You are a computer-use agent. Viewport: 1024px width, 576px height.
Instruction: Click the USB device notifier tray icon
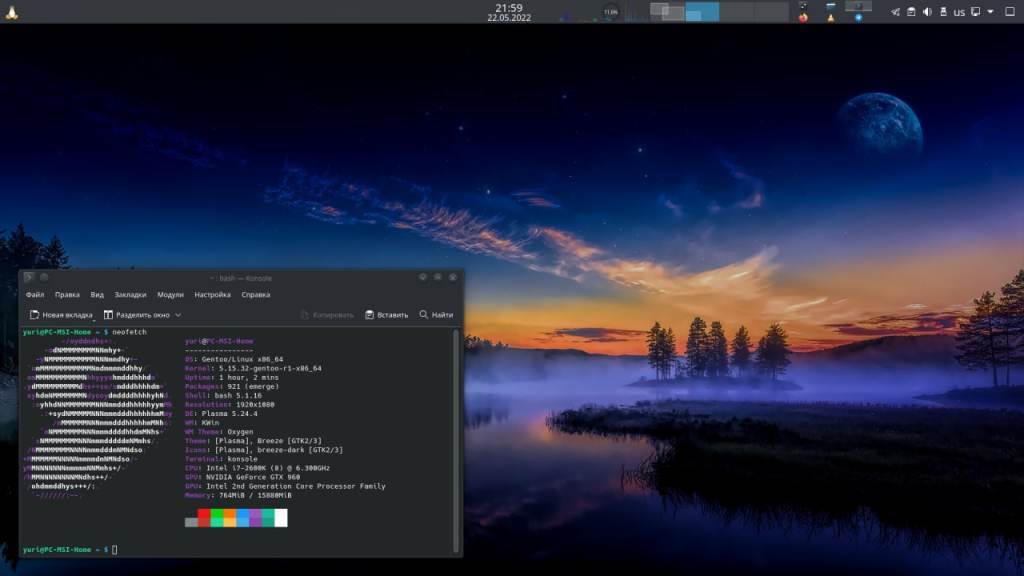click(943, 12)
